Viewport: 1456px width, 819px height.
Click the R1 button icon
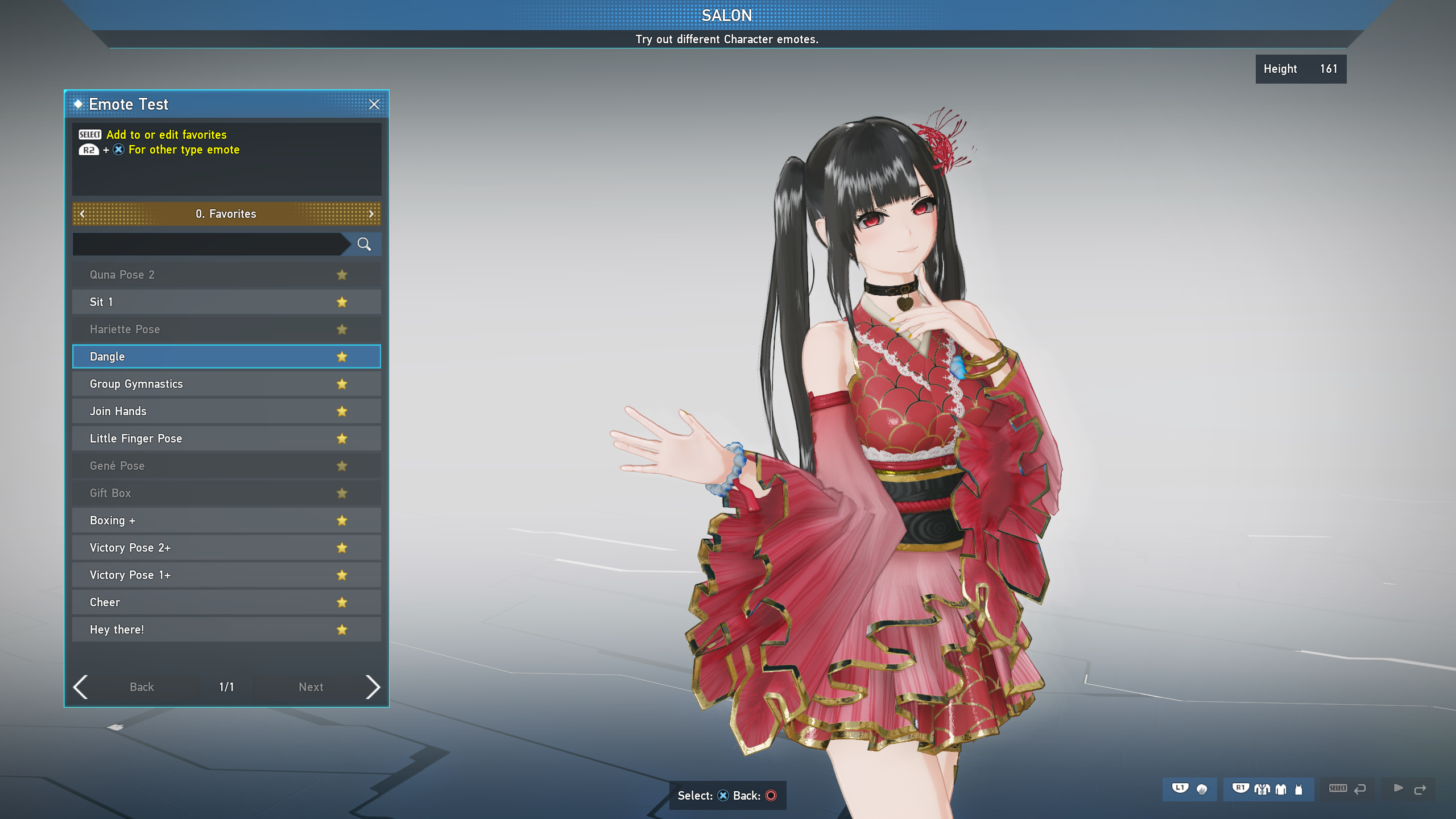1240,788
